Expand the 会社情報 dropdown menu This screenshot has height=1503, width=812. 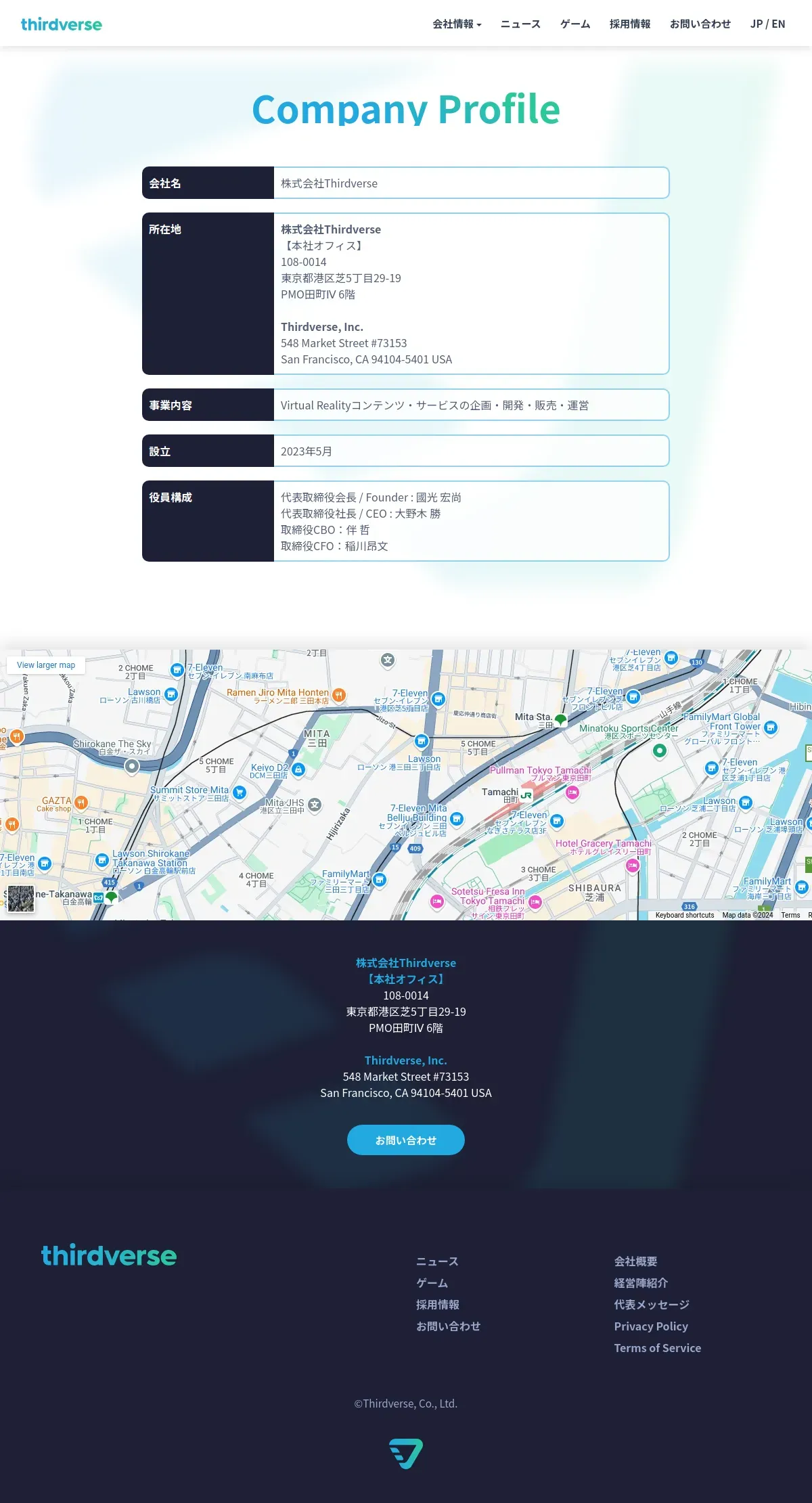pyautogui.click(x=457, y=24)
